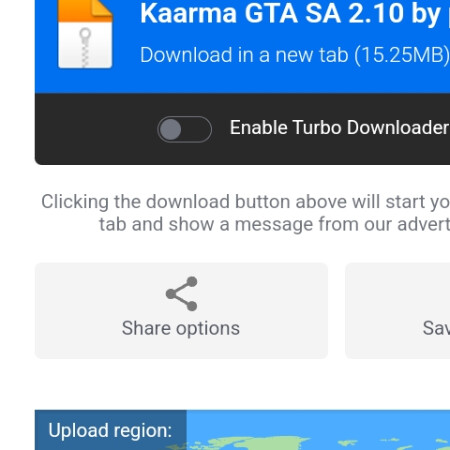Click the orange zip file icon
This screenshot has height=450, width=450.
85,34
